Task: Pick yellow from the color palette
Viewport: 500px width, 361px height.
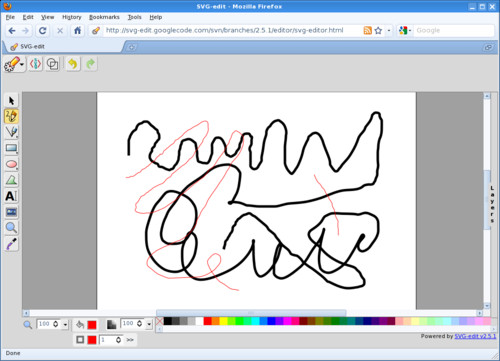Action: pos(223,321)
